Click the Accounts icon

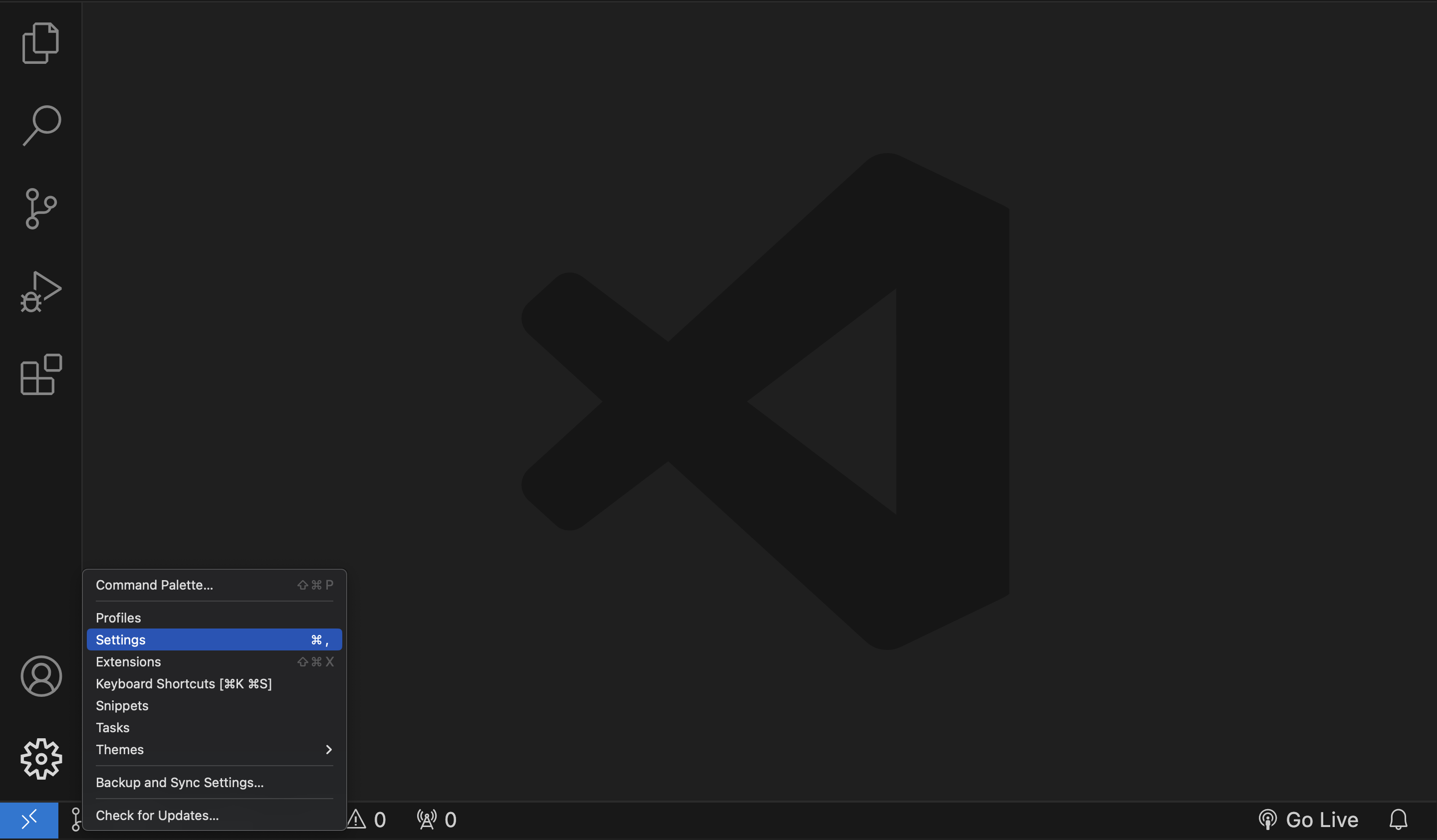click(40, 676)
